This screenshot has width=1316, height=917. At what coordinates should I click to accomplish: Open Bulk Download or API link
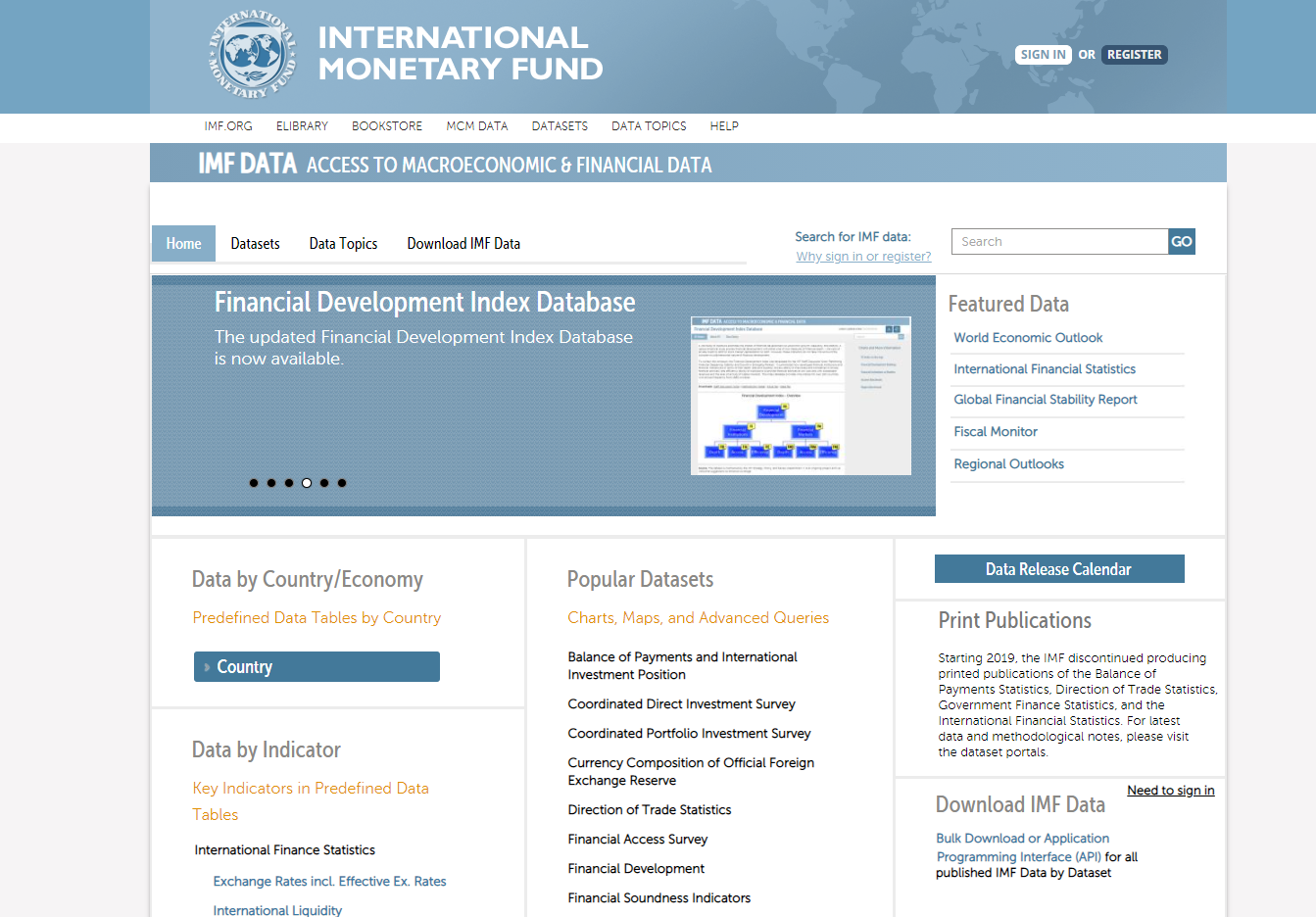point(1023,847)
